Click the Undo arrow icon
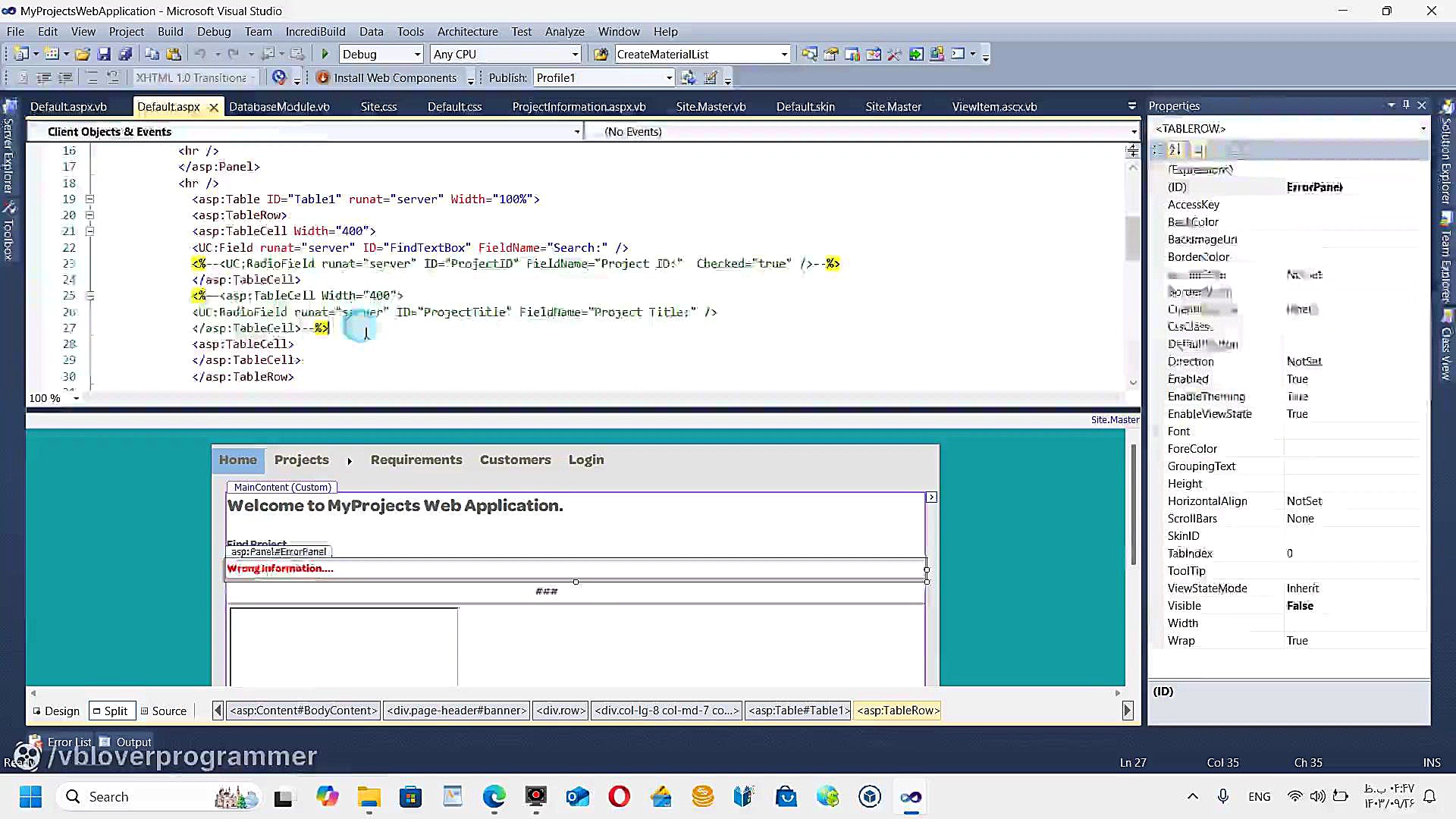Viewport: 1456px width, 819px height. 200,54
